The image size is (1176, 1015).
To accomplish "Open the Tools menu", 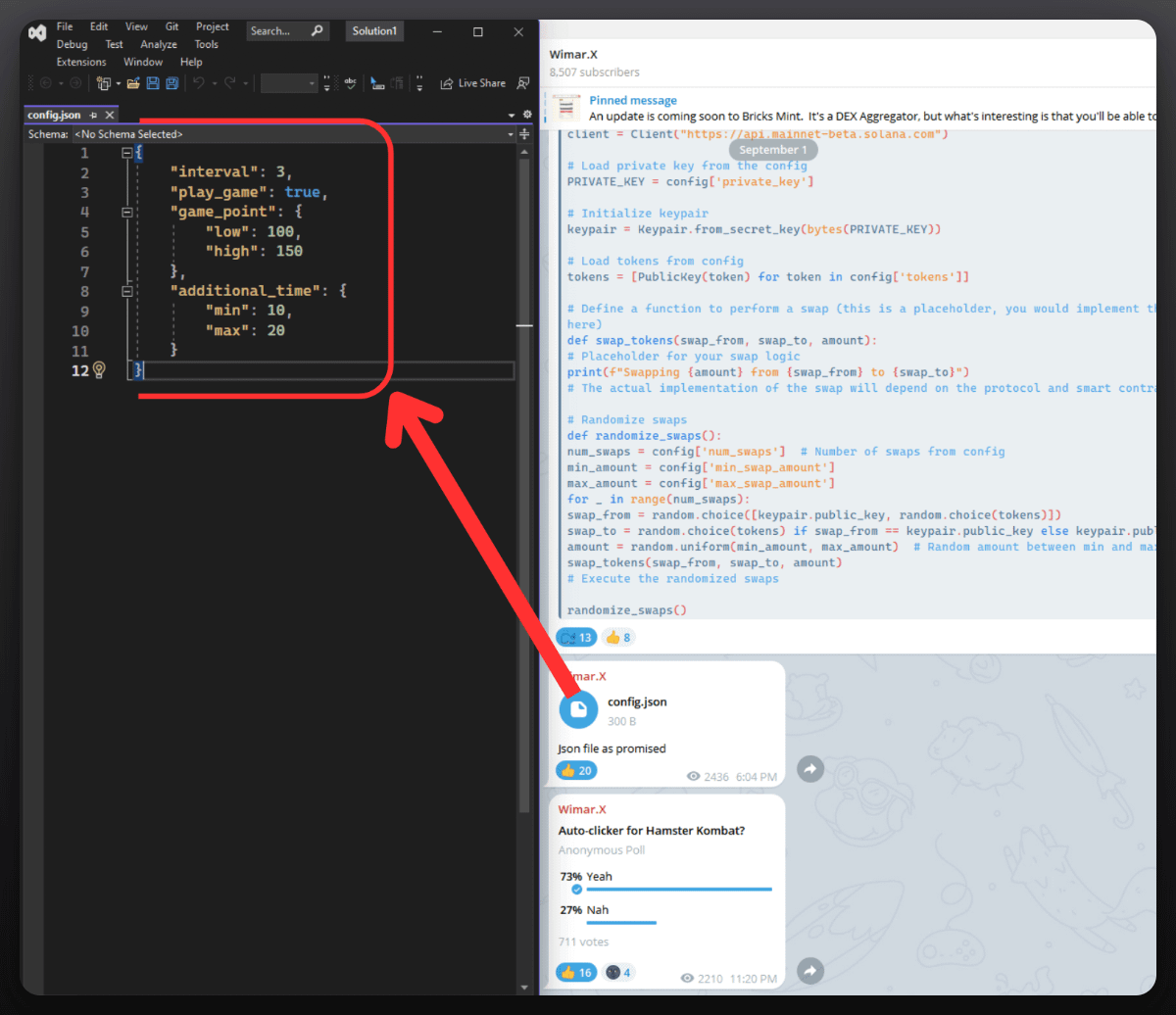I will point(206,44).
